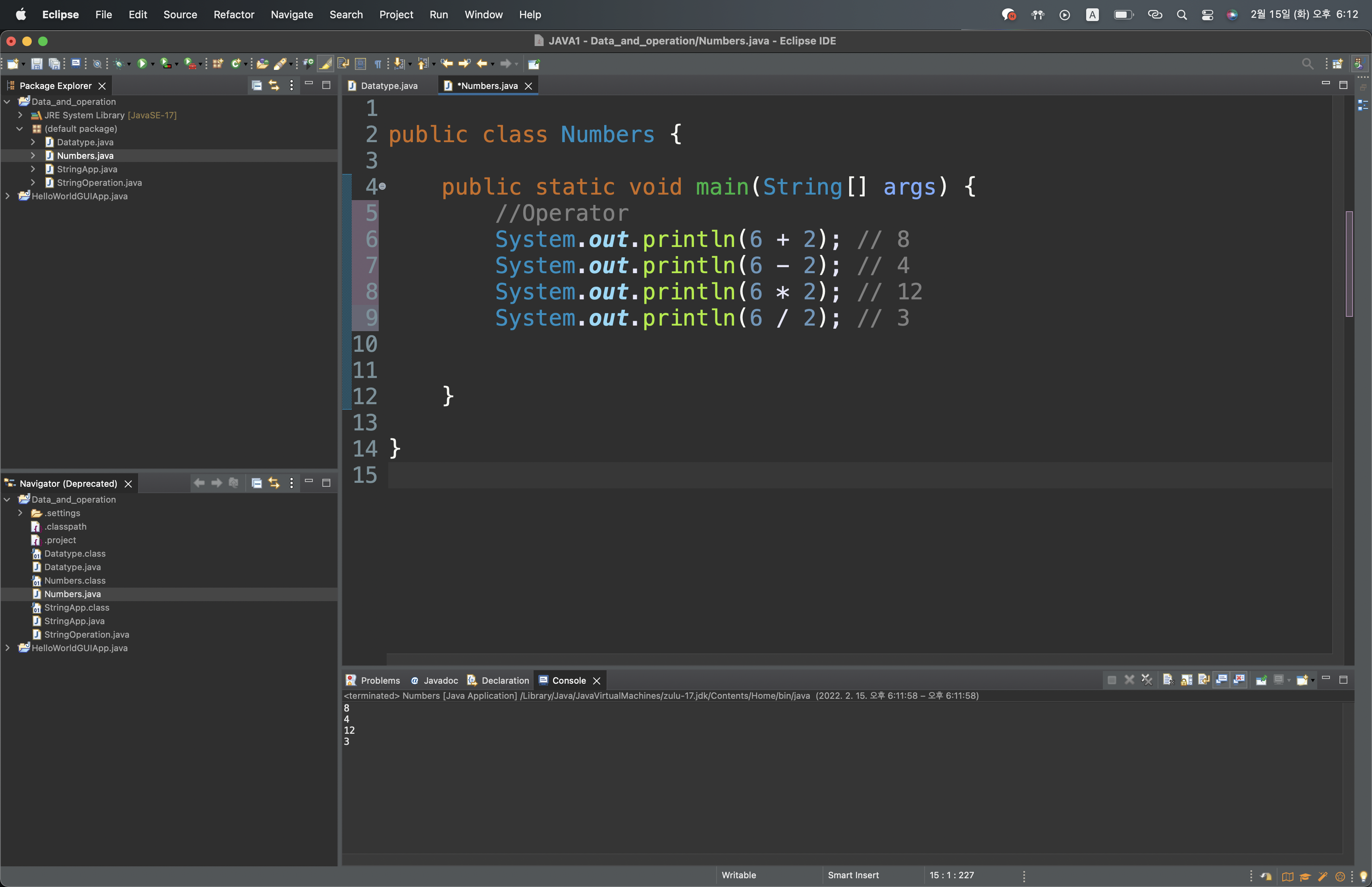Image resolution: width=1372 pixels, height=887 pixels.
Task: Expand the JRE System Library node
Action: (x=20, y=115)
